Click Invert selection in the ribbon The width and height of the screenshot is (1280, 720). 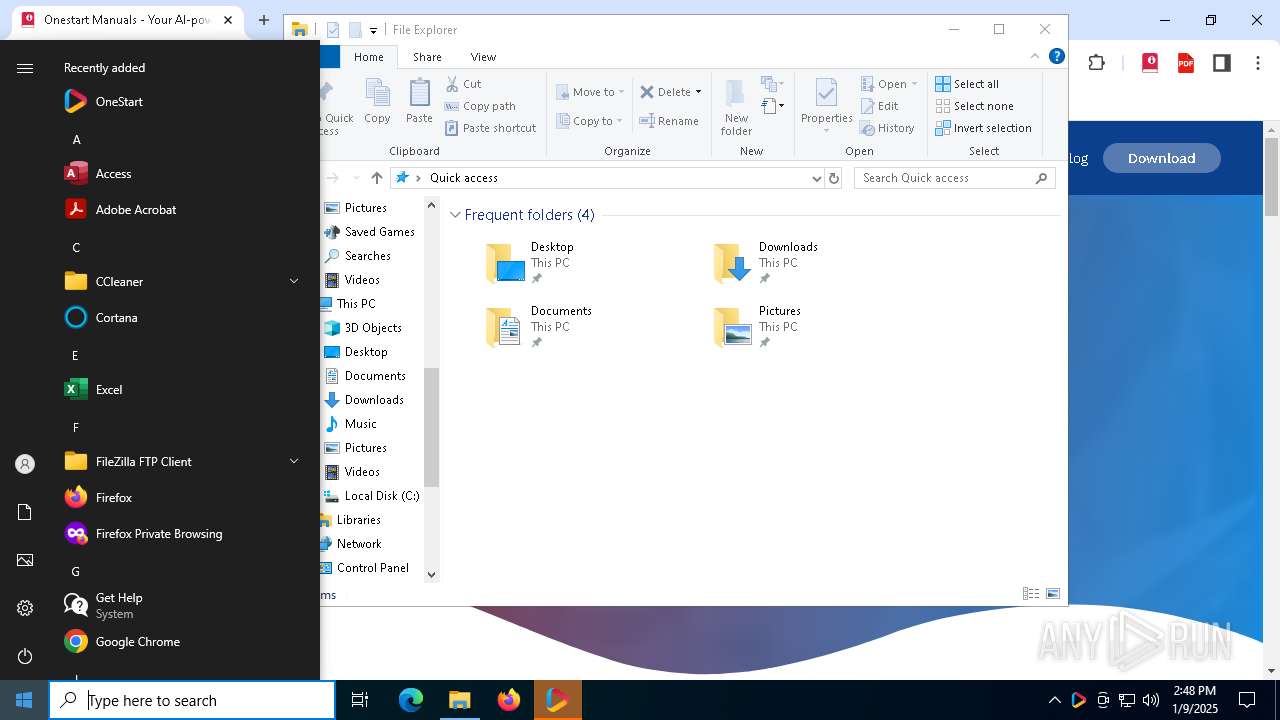click(983, 128)
